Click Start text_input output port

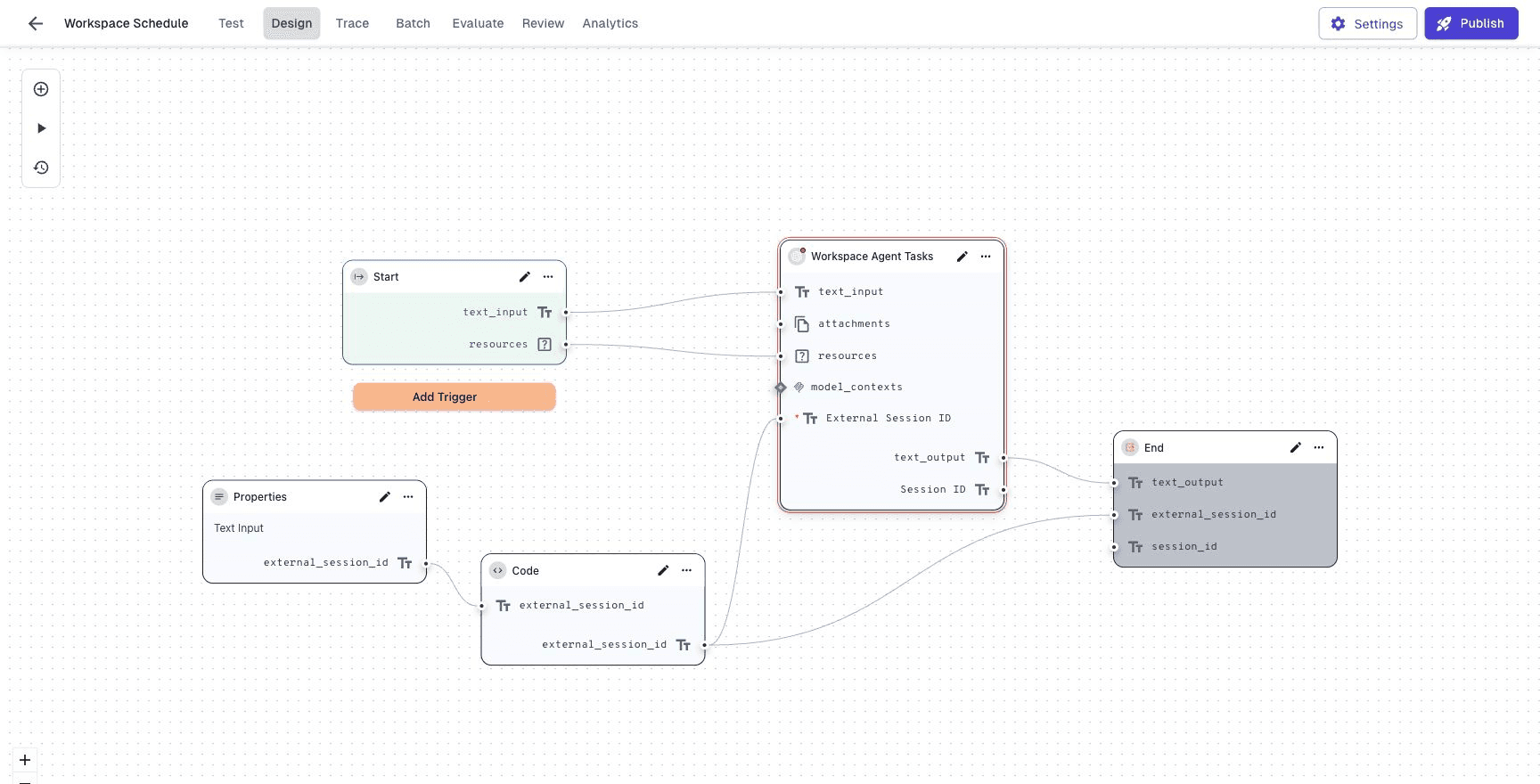point(566,313)
